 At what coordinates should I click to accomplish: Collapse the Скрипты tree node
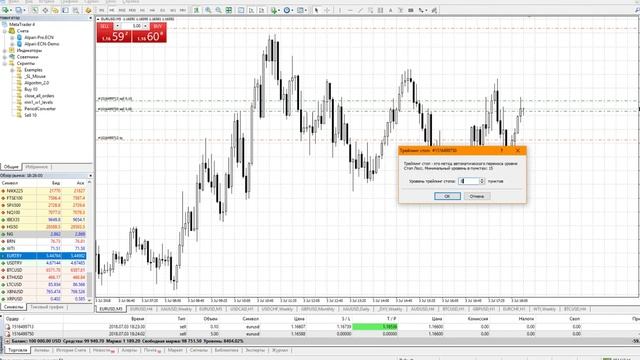[5, 64]
